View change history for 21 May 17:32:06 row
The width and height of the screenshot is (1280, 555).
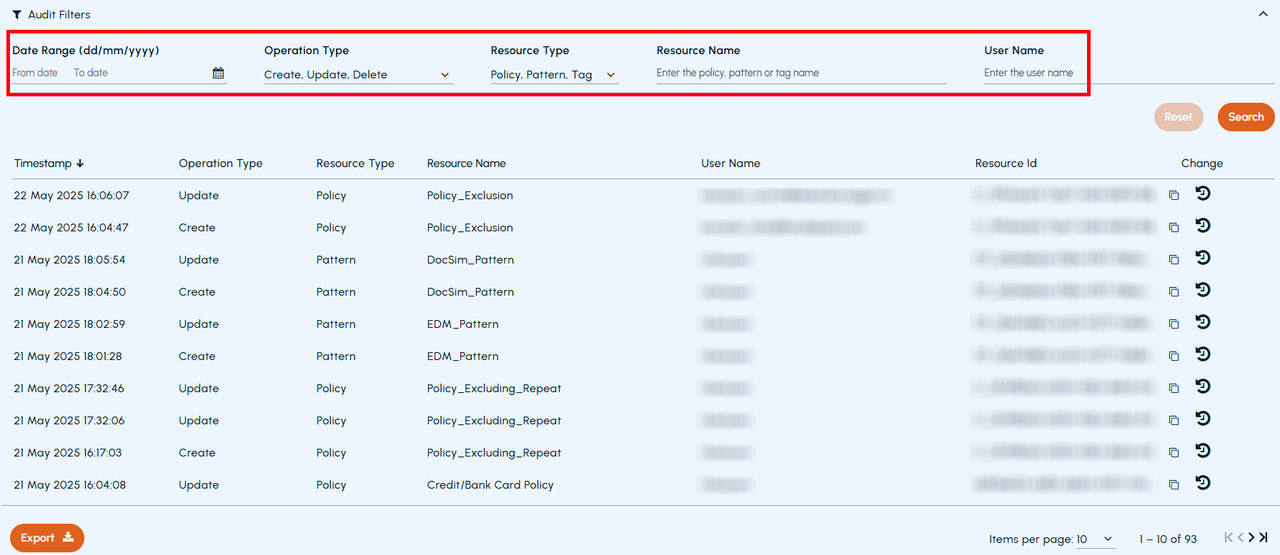[1203, 418]
